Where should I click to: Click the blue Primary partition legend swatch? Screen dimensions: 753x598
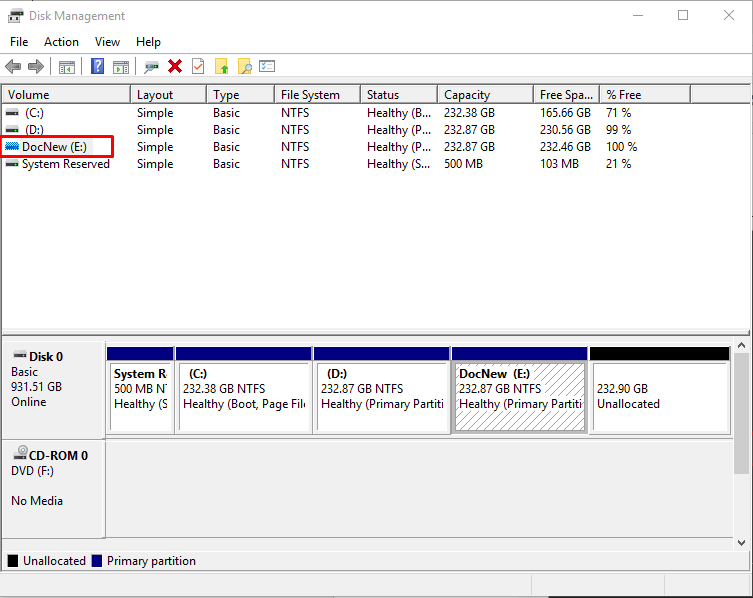coord(97,561)
